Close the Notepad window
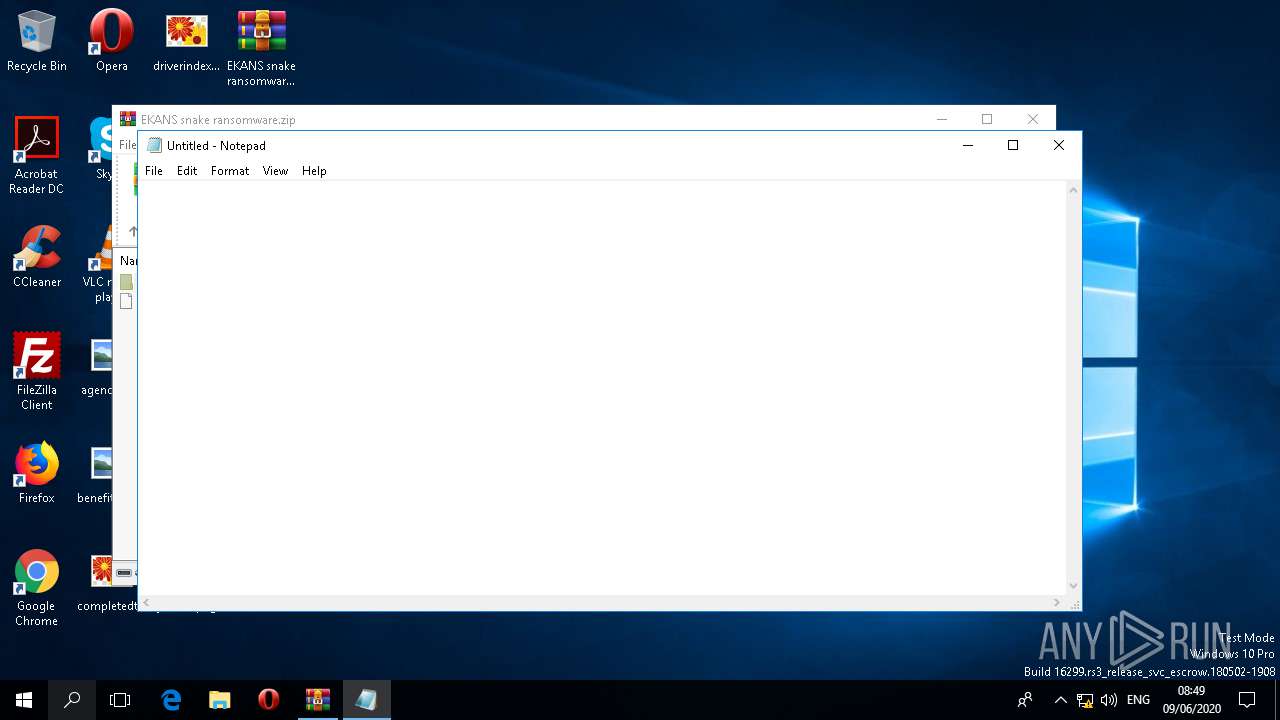 coord(1059,145)
